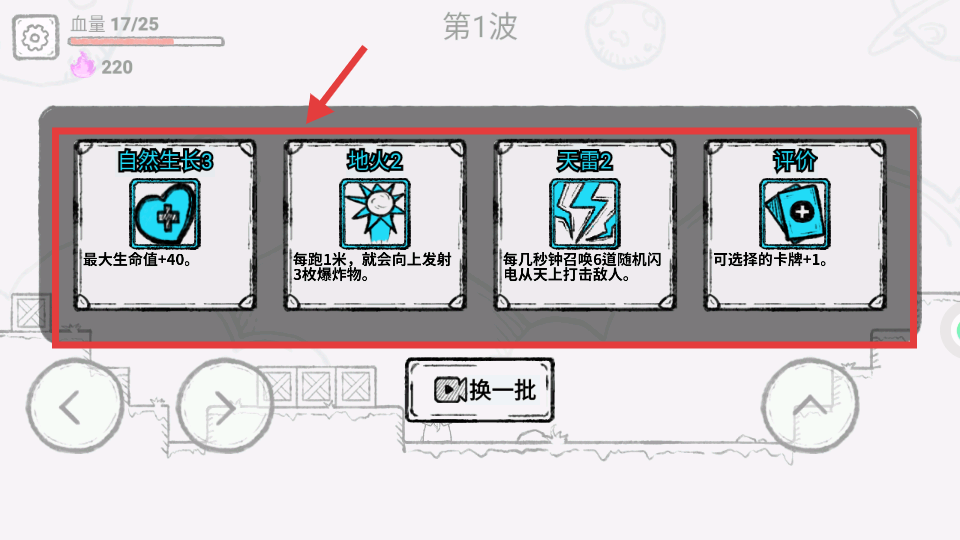This screenshot has width=960, height=540.
Task: Click the 天雷2 card title
Action: tap(585, 161)
